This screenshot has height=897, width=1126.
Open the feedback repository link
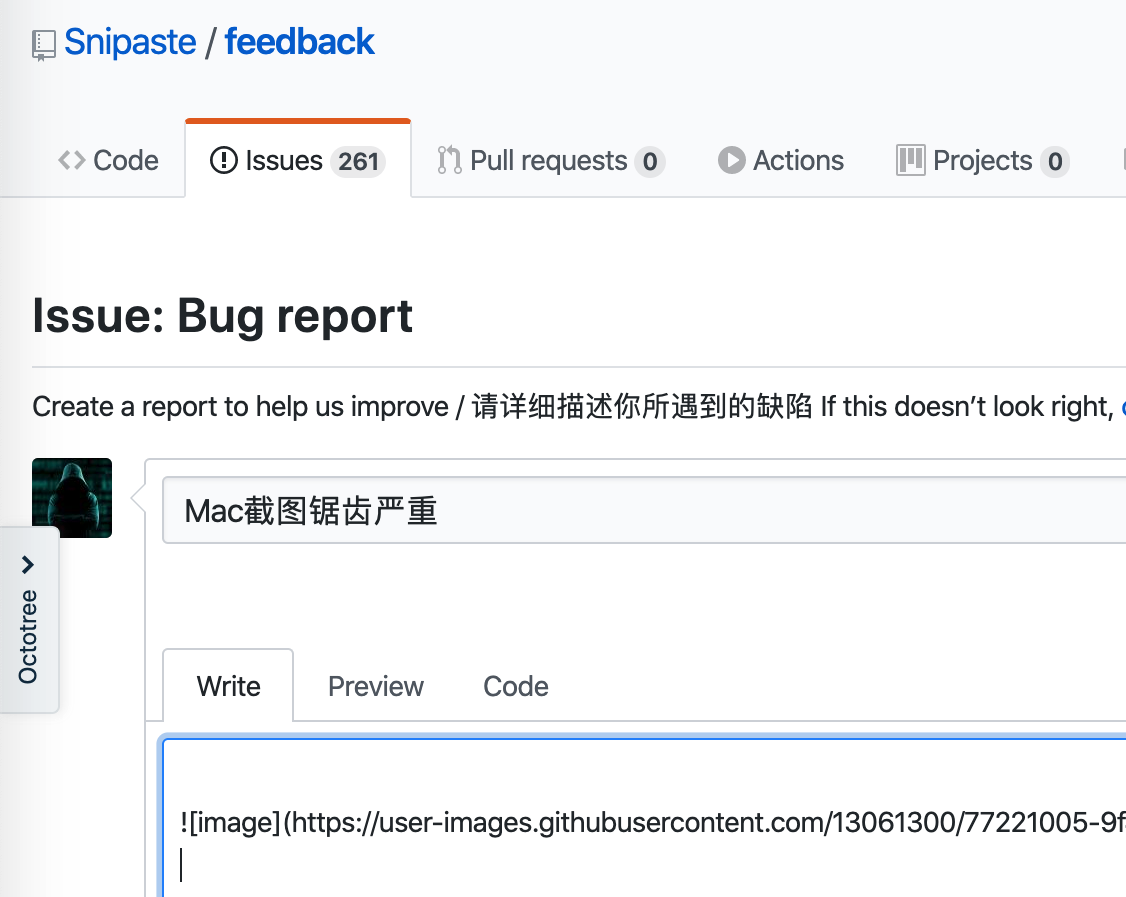pos(299,41)
